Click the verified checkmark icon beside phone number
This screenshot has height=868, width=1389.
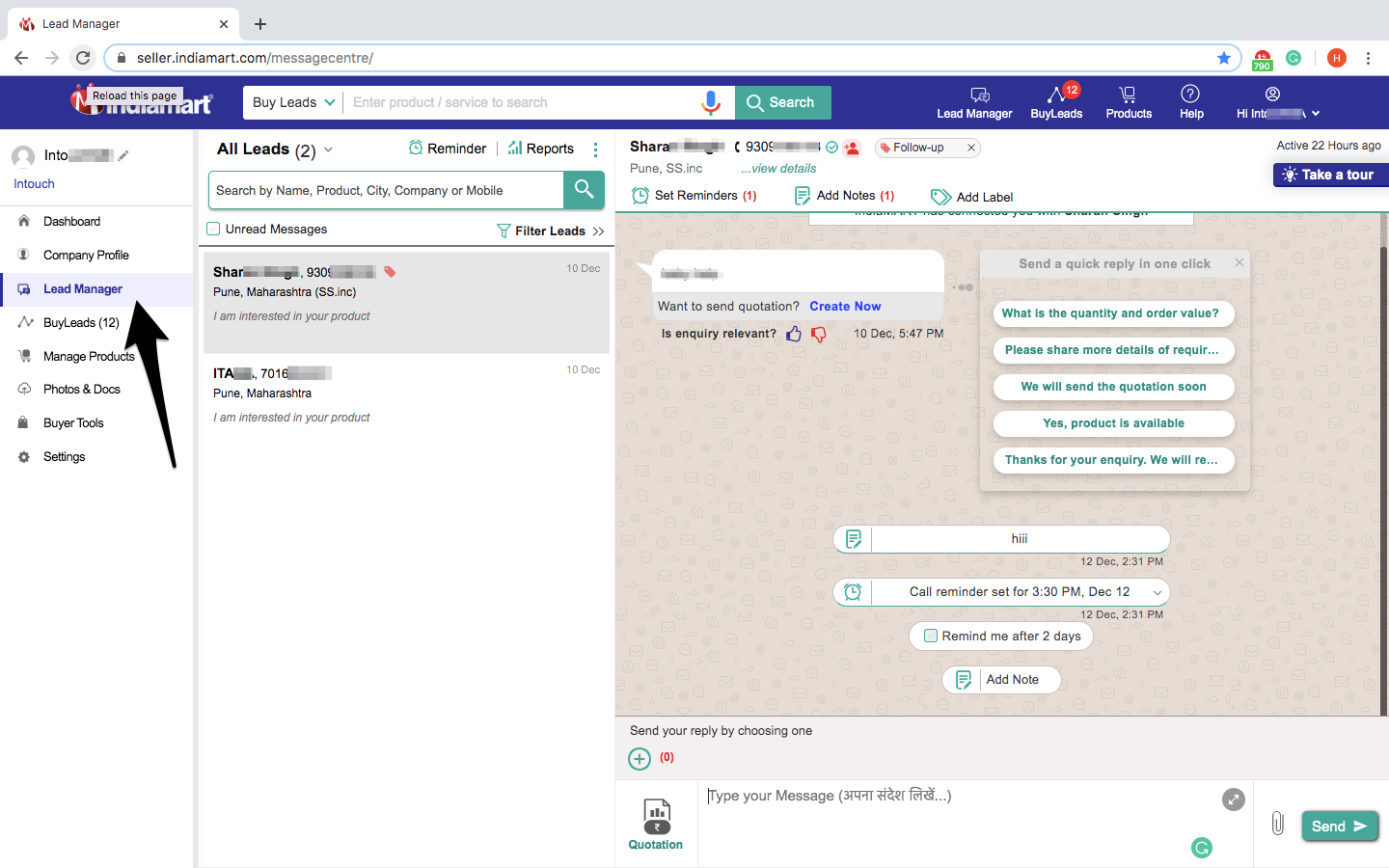click(831, 148)
